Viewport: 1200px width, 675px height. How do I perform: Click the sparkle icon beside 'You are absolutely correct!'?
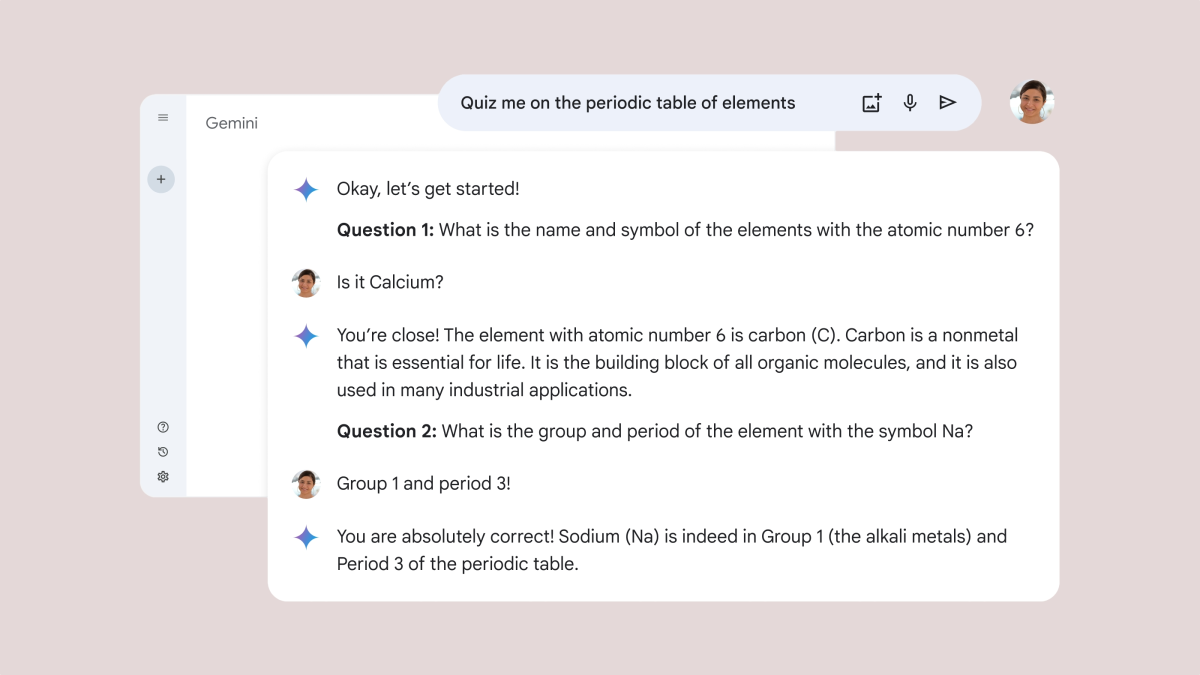306,538
